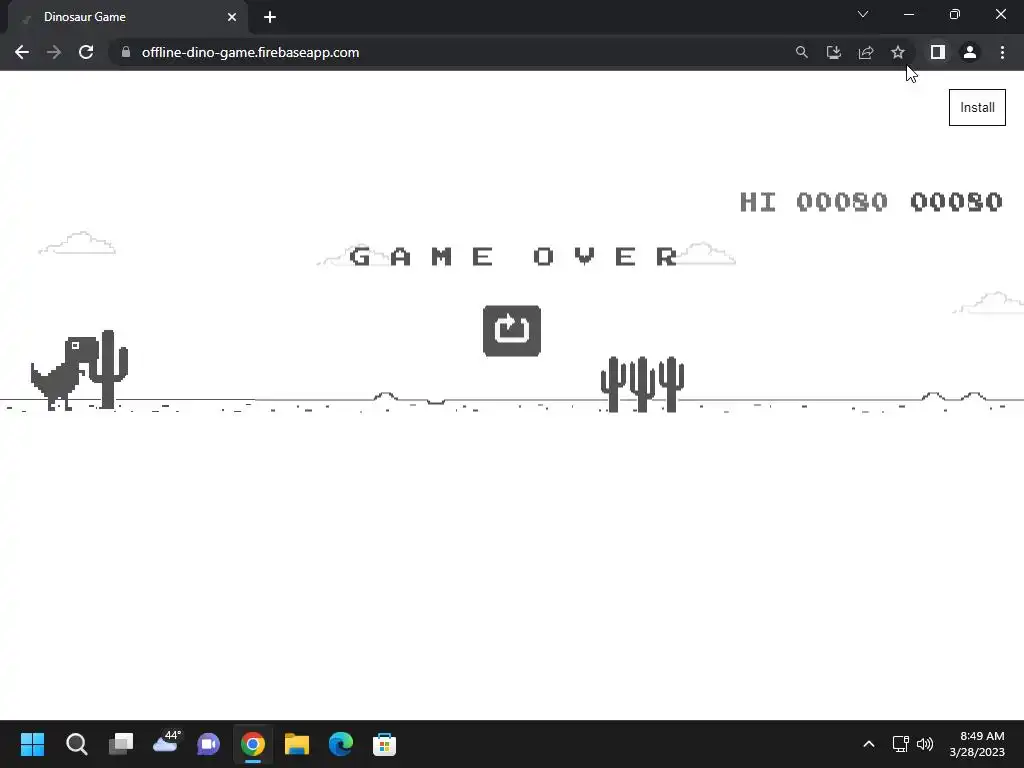Open File Explorer from taskbar
1024x768 pixels.
(x=296, y=744)
